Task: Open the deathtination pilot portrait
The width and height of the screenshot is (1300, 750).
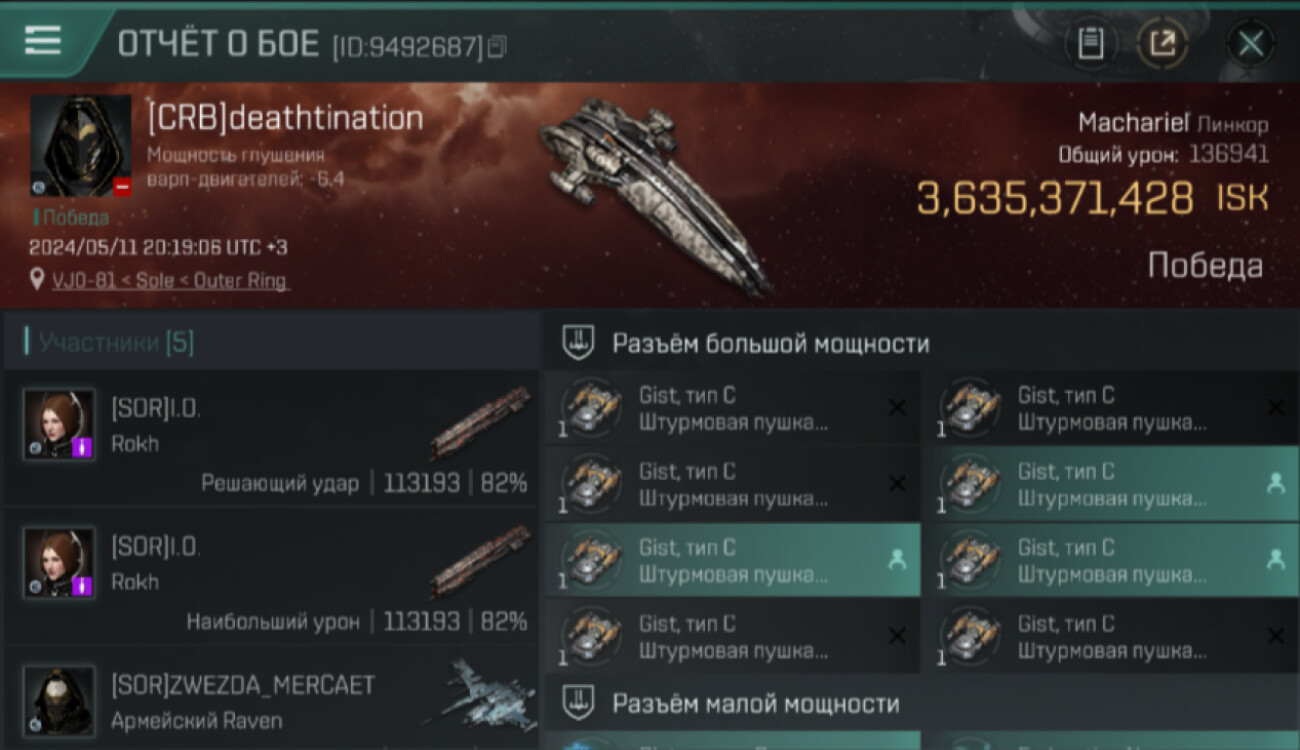Action: [x=81, y=146]
